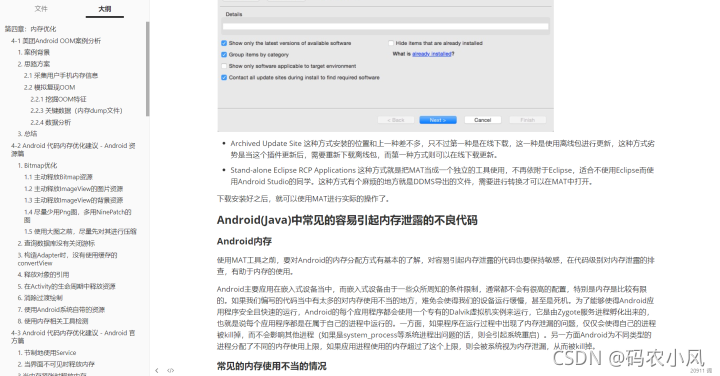Open outline item 1.4 尽量少用Png图
The image size is (720, 376).
click(x=78, y=216)
